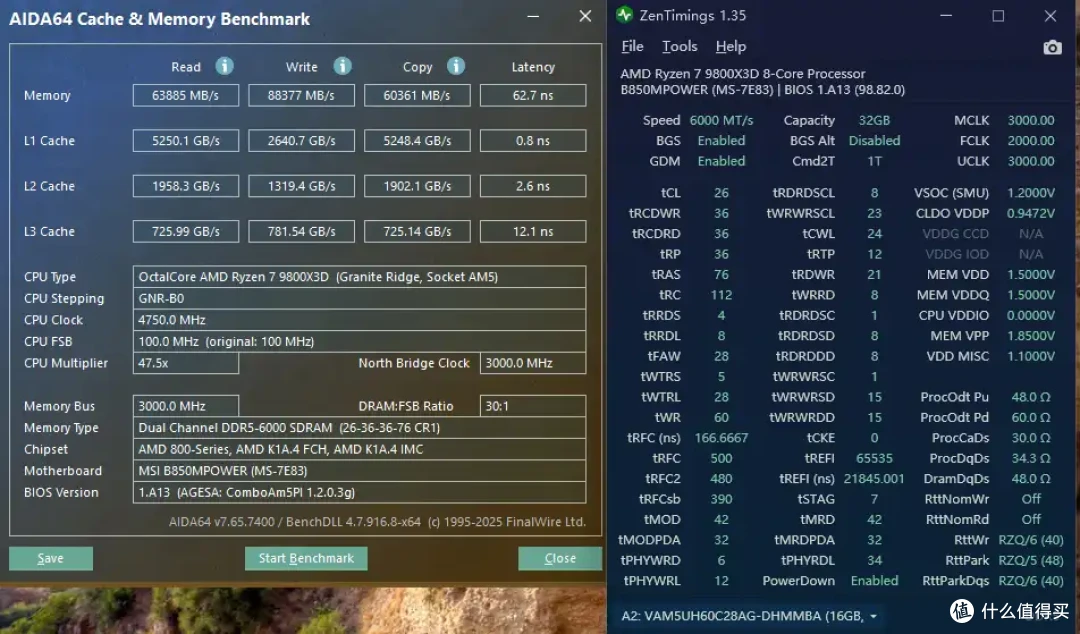This screenshot has height=634, width=1080.
Task: Select L3 Cache Read 725.99 GB/s
Action: point(186,232)
